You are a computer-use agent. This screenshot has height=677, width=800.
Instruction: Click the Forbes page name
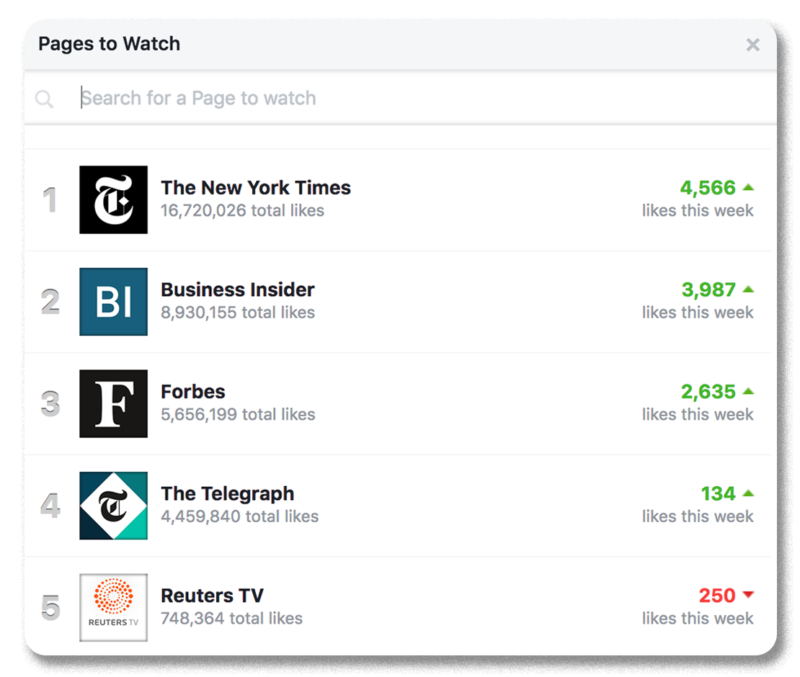[193, 392]
